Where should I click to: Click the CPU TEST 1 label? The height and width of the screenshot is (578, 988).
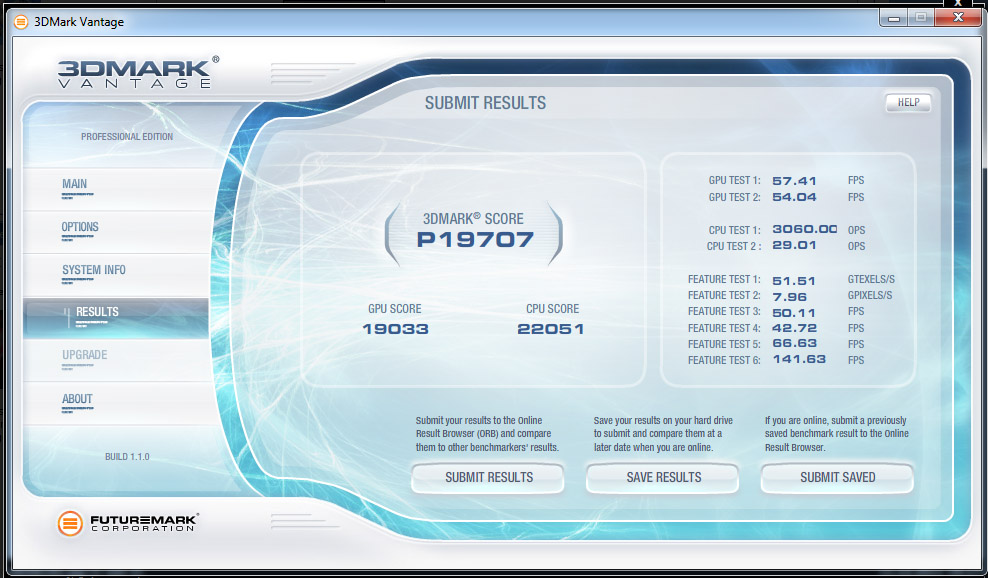click(x=734, y=230)
